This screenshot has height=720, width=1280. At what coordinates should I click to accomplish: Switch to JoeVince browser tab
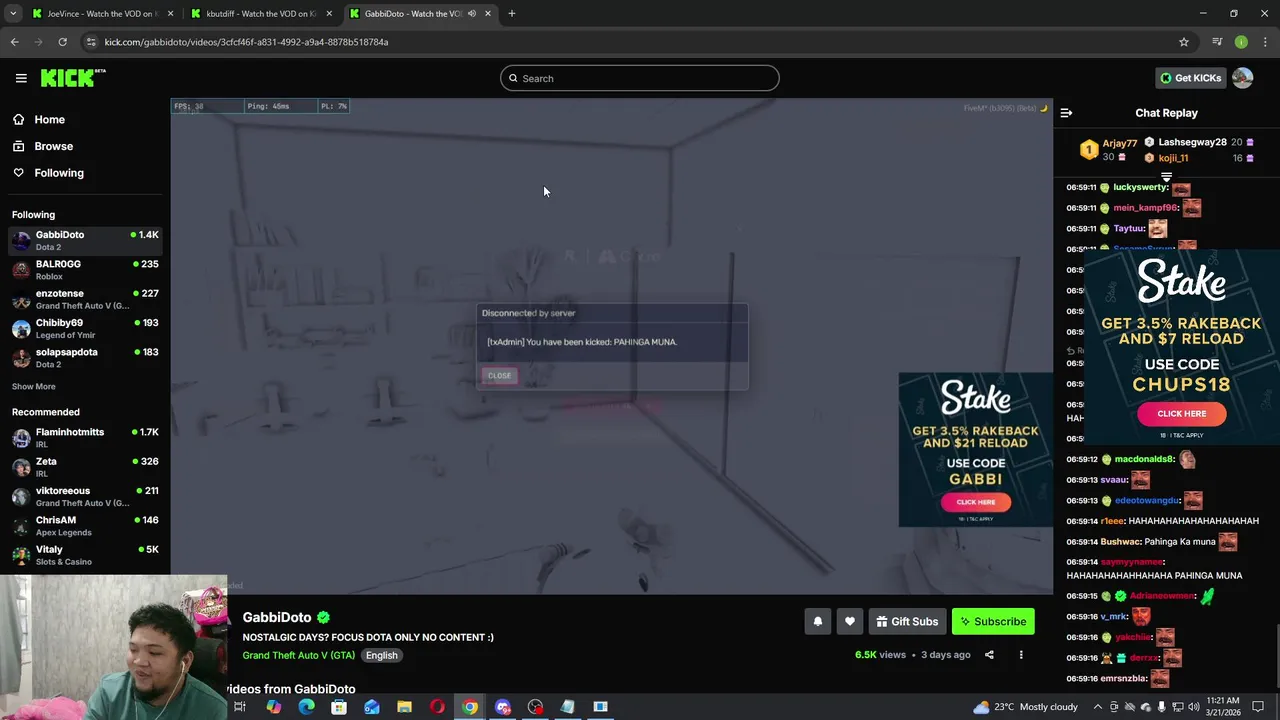point(103,14)
